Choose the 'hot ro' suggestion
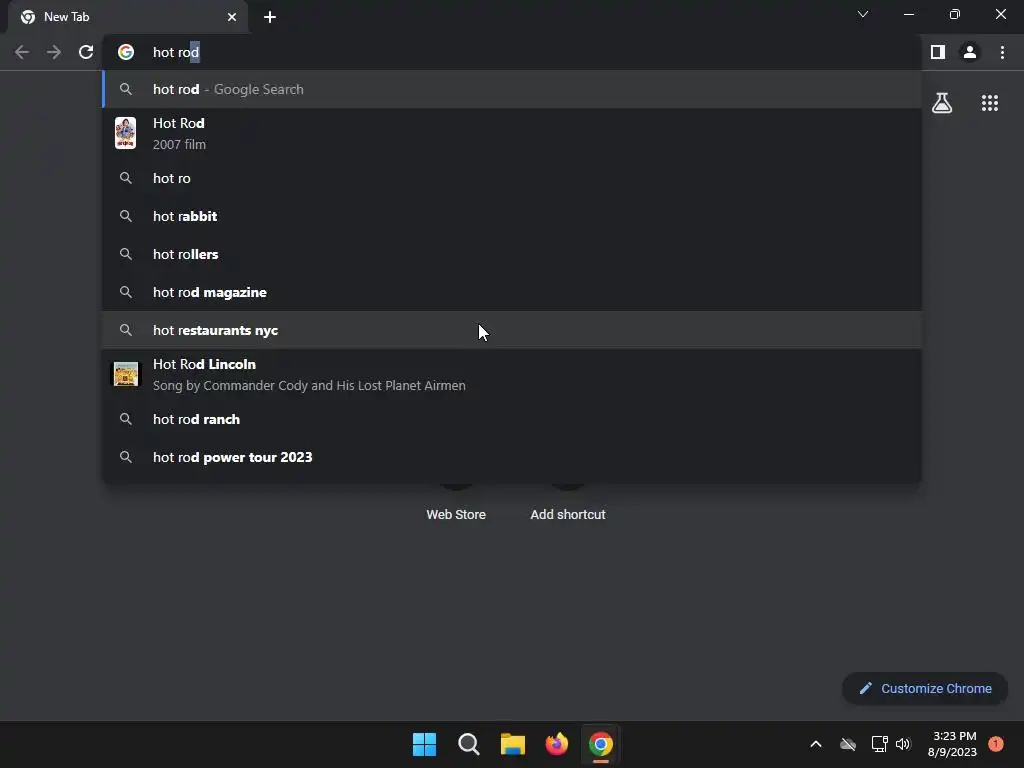 pos(512,178)
